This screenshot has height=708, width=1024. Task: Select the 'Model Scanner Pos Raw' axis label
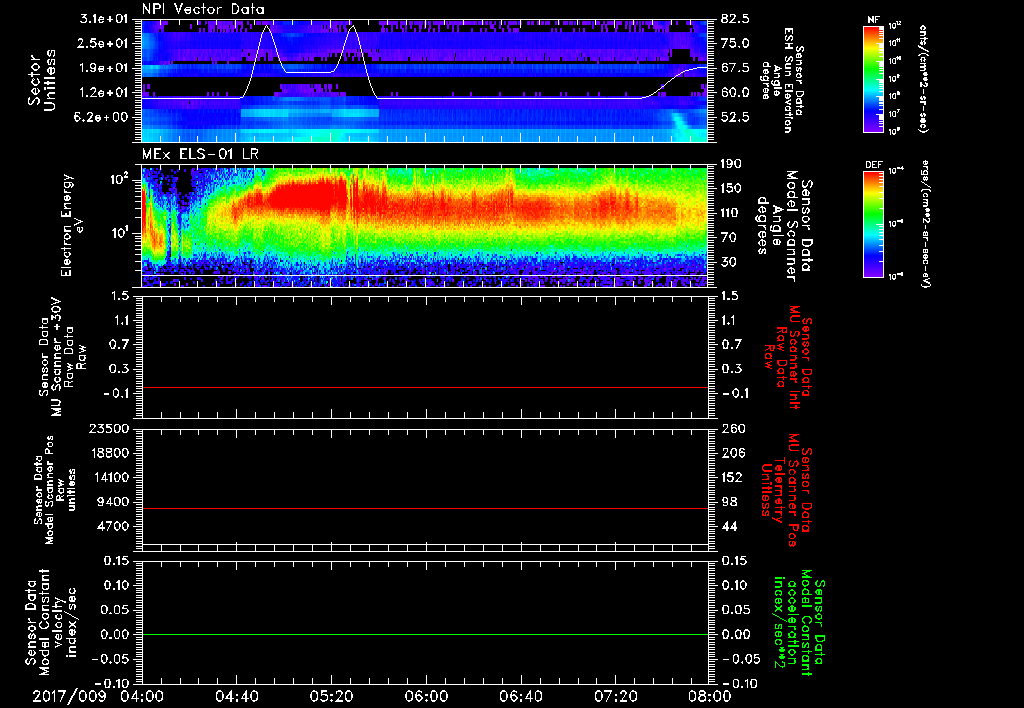55,490
